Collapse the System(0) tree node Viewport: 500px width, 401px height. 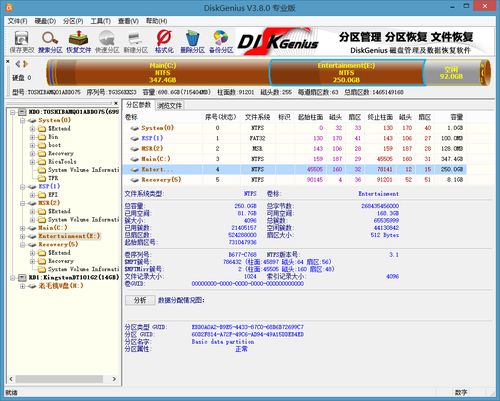coord(23,120)
